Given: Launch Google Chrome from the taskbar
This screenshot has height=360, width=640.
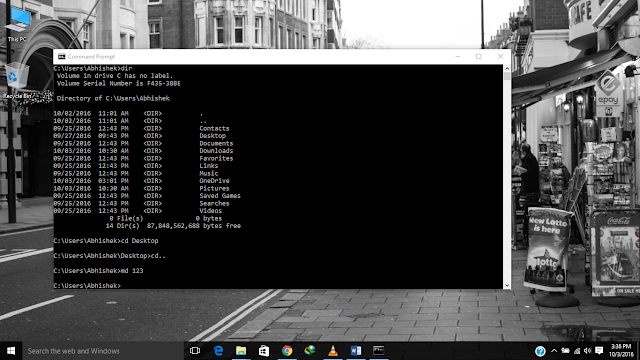Looking at the screenshot, I should [287, 351].
